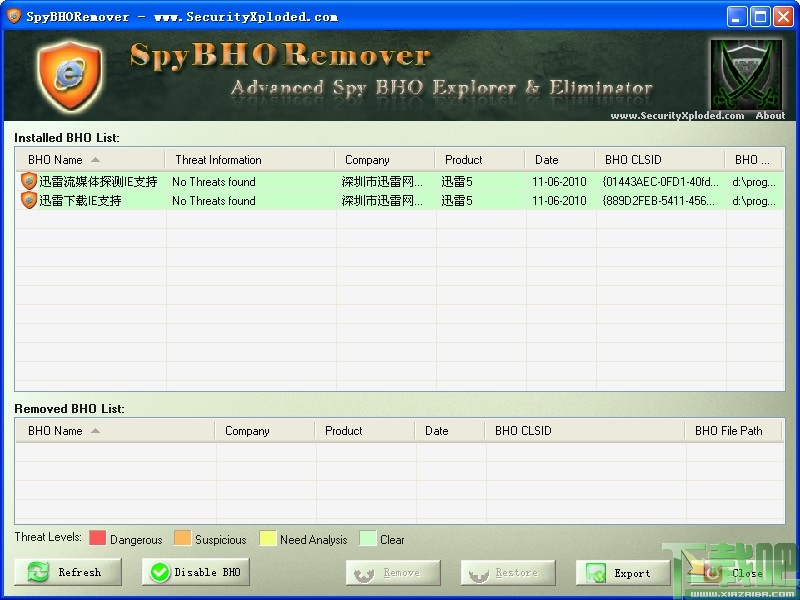Click the green arrows Refresh icon
800x600 pixels.
click(x=38, y=572)
